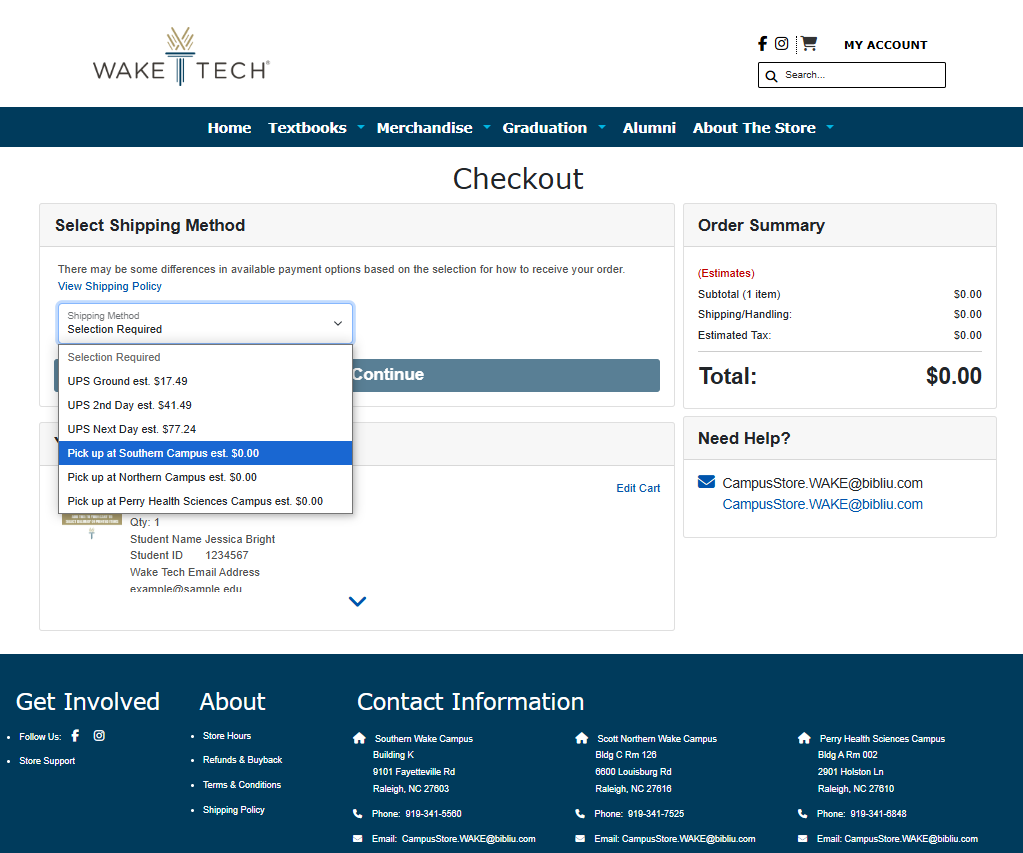1023x853 pixels.
Task: Expand the Graduation menu arrow
Action: 602,128
